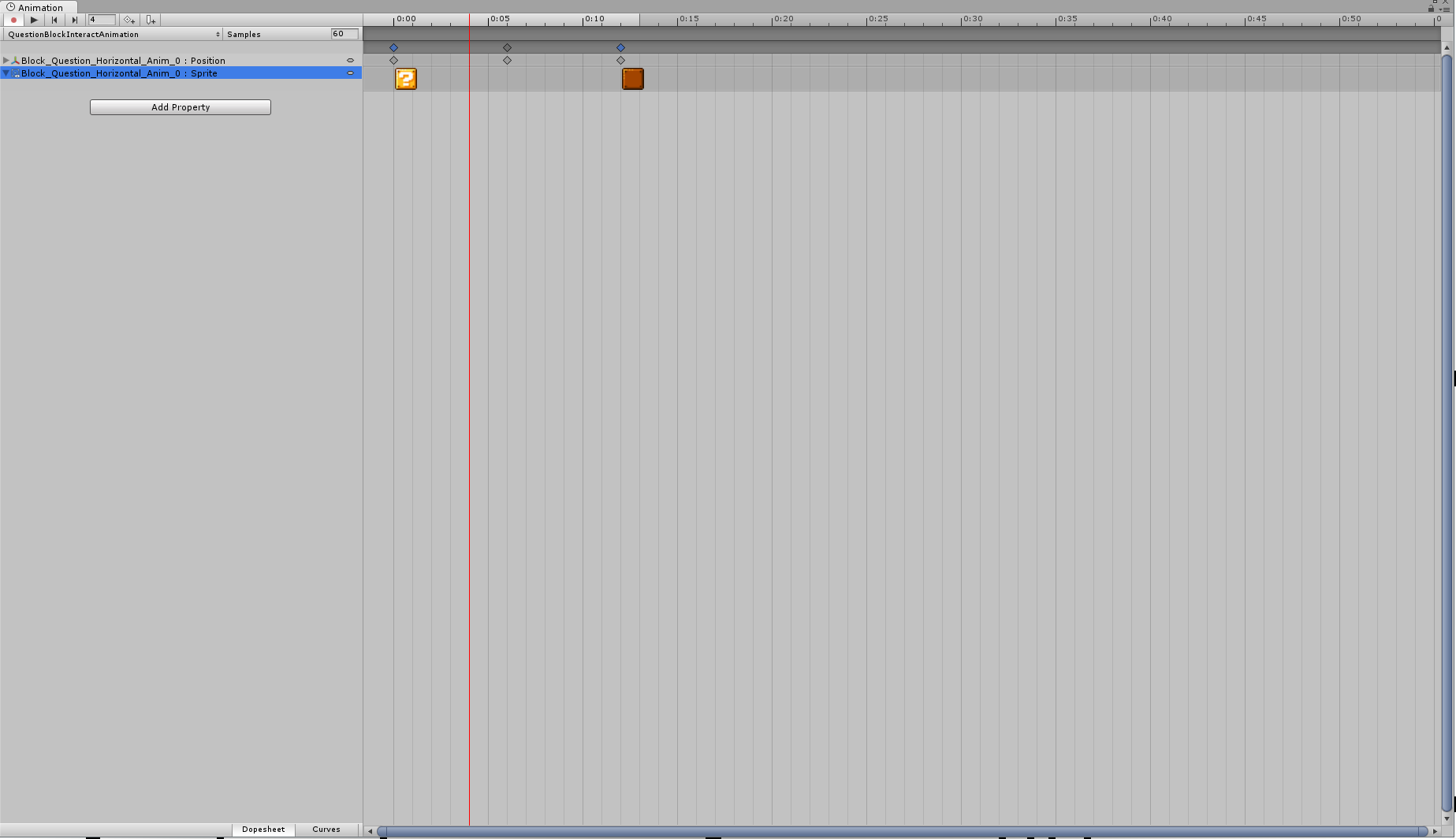Add an animation event marker
Viewport: 1456px width, 839px height.
click(151, 20)
